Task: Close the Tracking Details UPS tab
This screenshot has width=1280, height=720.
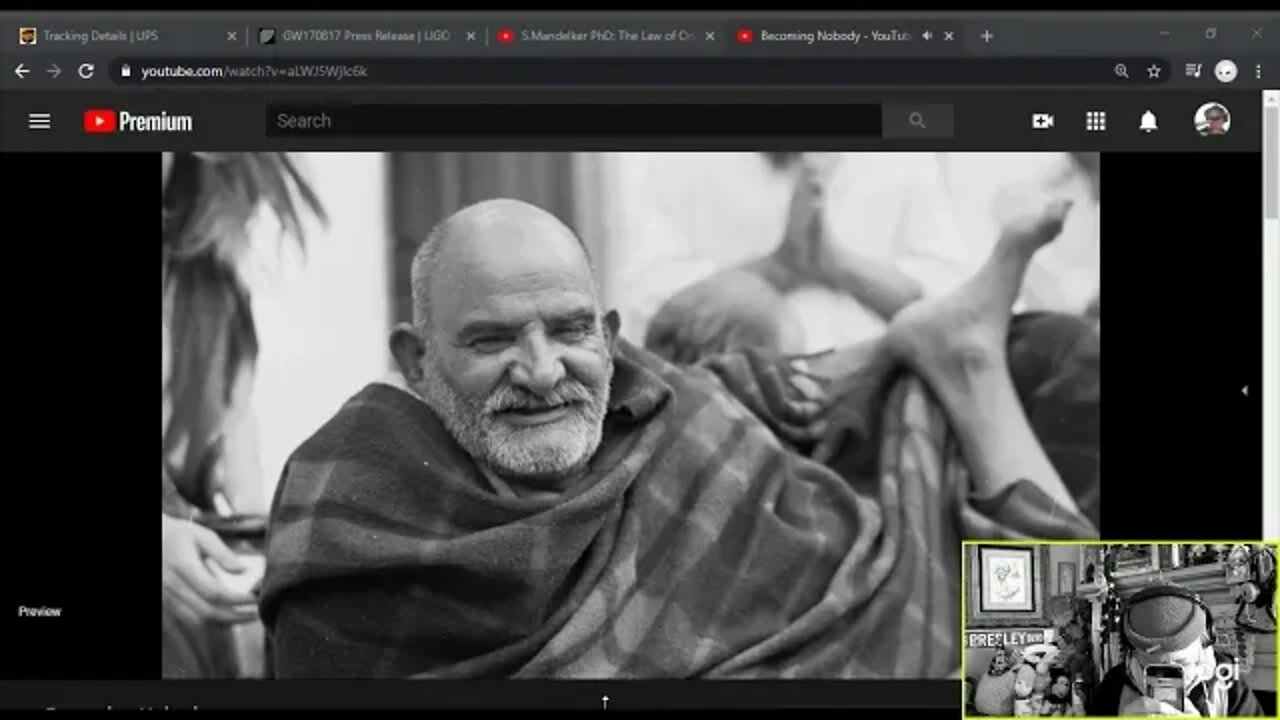Action: coord(232,36)
